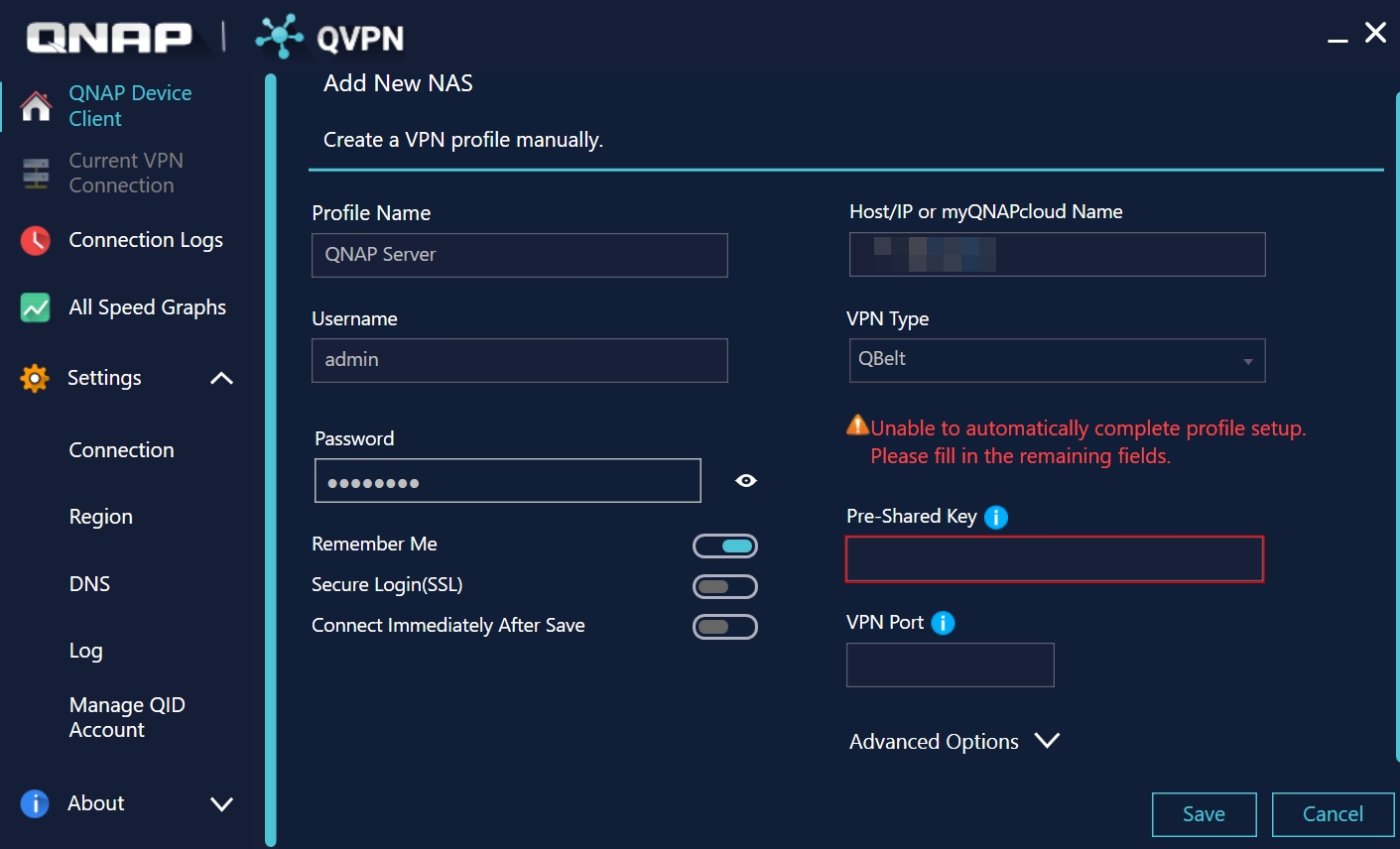Enable the Secure Login(SSL) toggle

[x=725, y=586]
